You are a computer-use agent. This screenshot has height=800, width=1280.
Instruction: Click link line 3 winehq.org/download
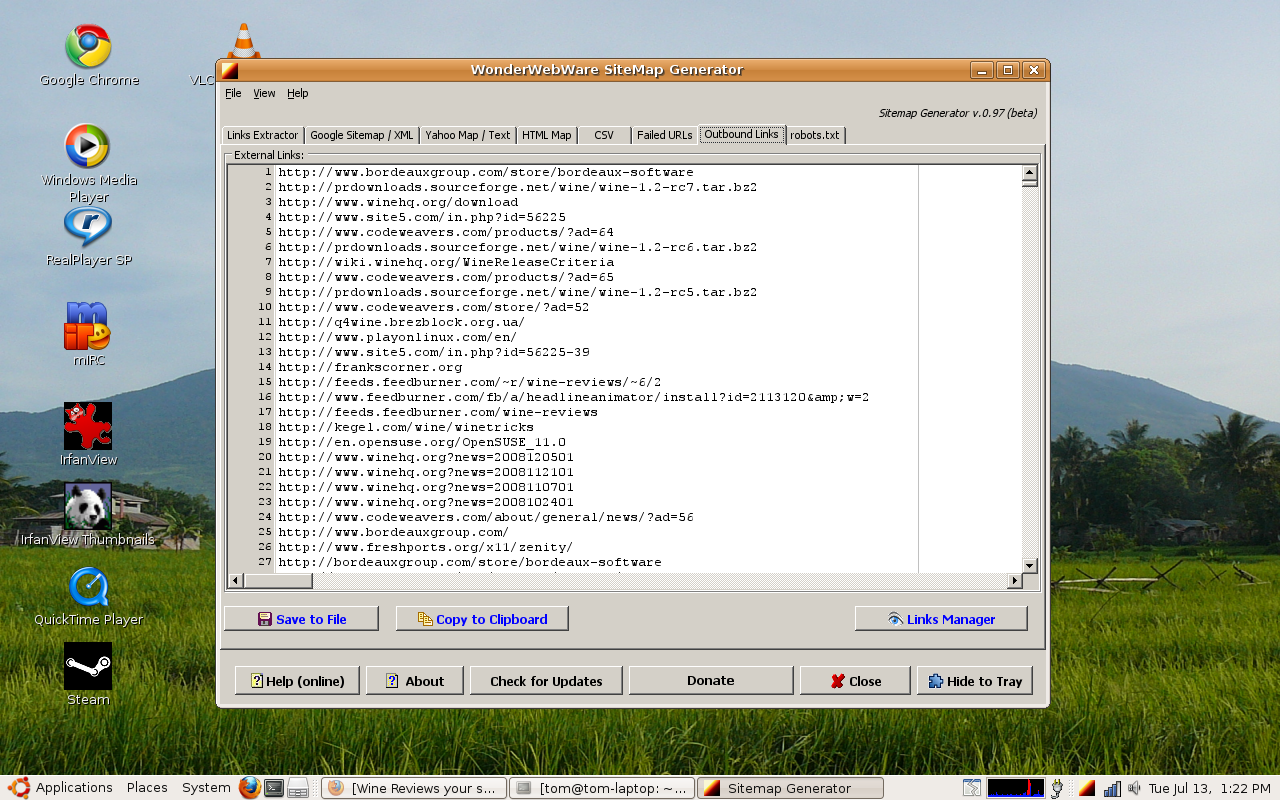(398, 202)
